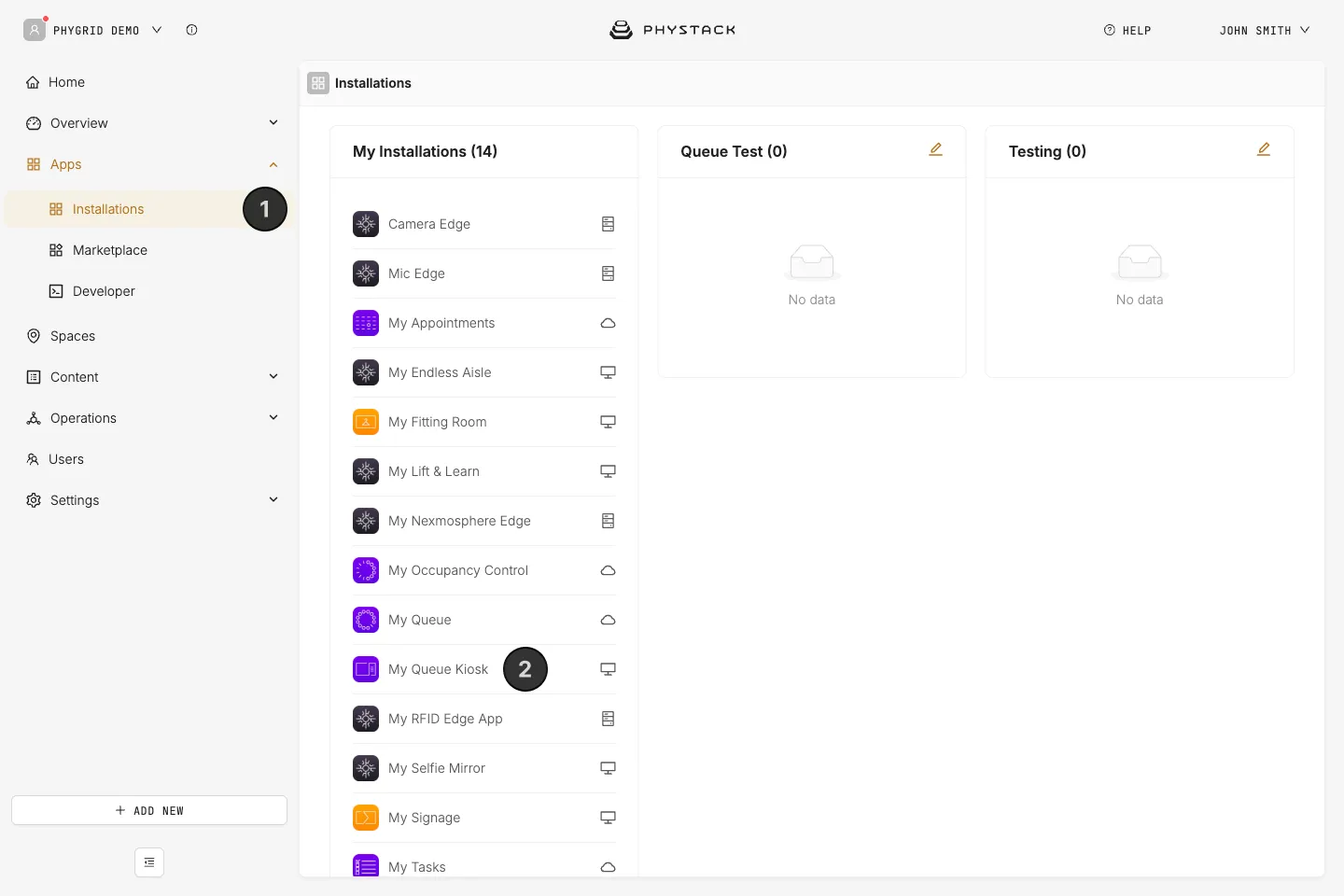Click the My Appointments app icon
The width and height of the screenshot is (1344, 896).
(x=366, y=323)
